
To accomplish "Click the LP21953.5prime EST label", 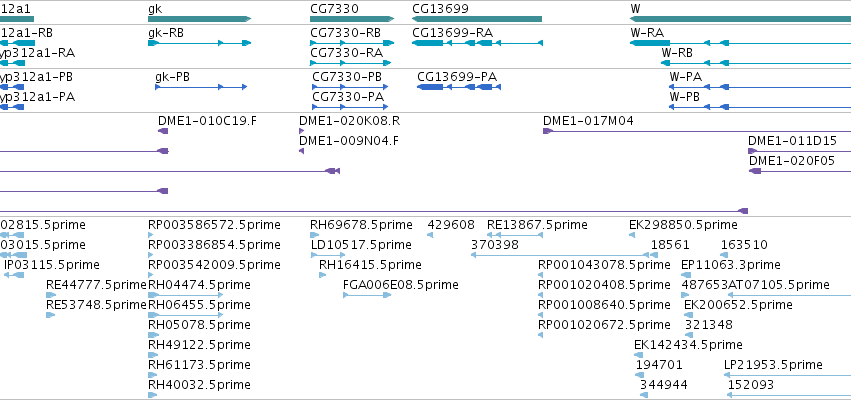I will (x=773, y=365).
